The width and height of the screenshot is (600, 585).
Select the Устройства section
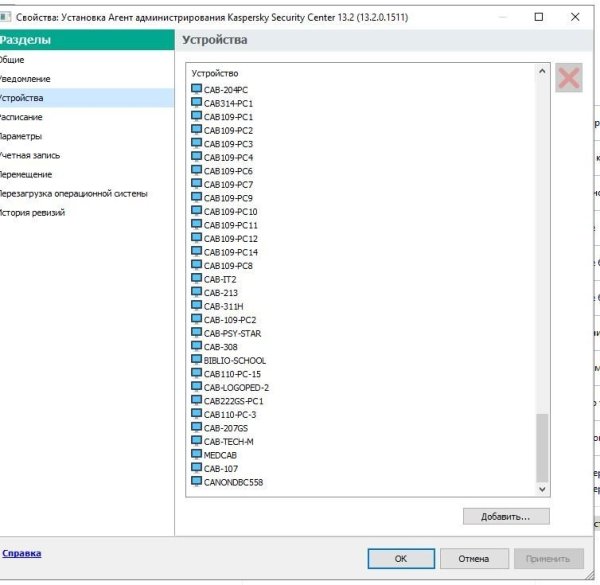[x=87, y=98]
